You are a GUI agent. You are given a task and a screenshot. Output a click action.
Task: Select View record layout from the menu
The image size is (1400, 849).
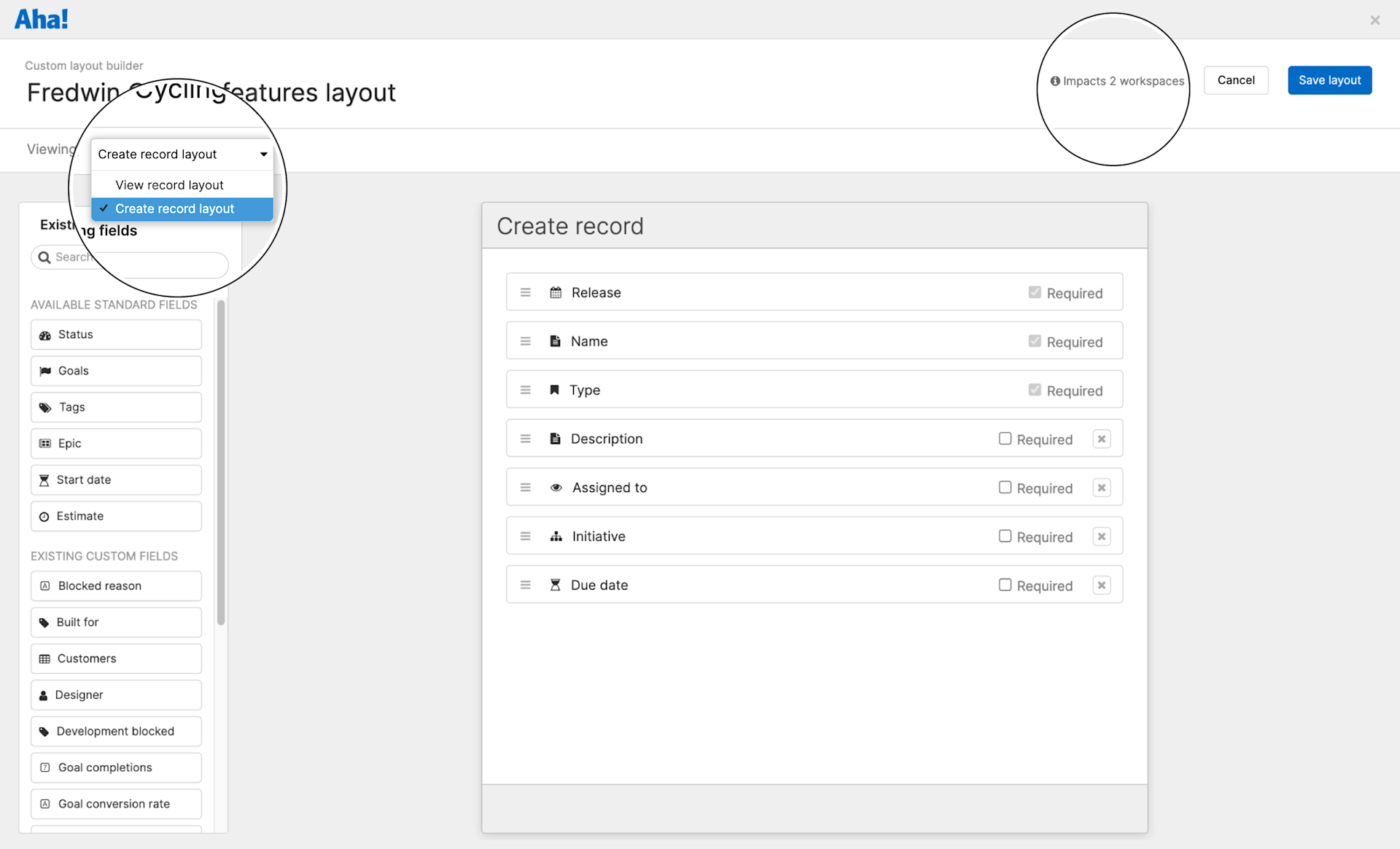pyautogui.click(x=169, y=184)
